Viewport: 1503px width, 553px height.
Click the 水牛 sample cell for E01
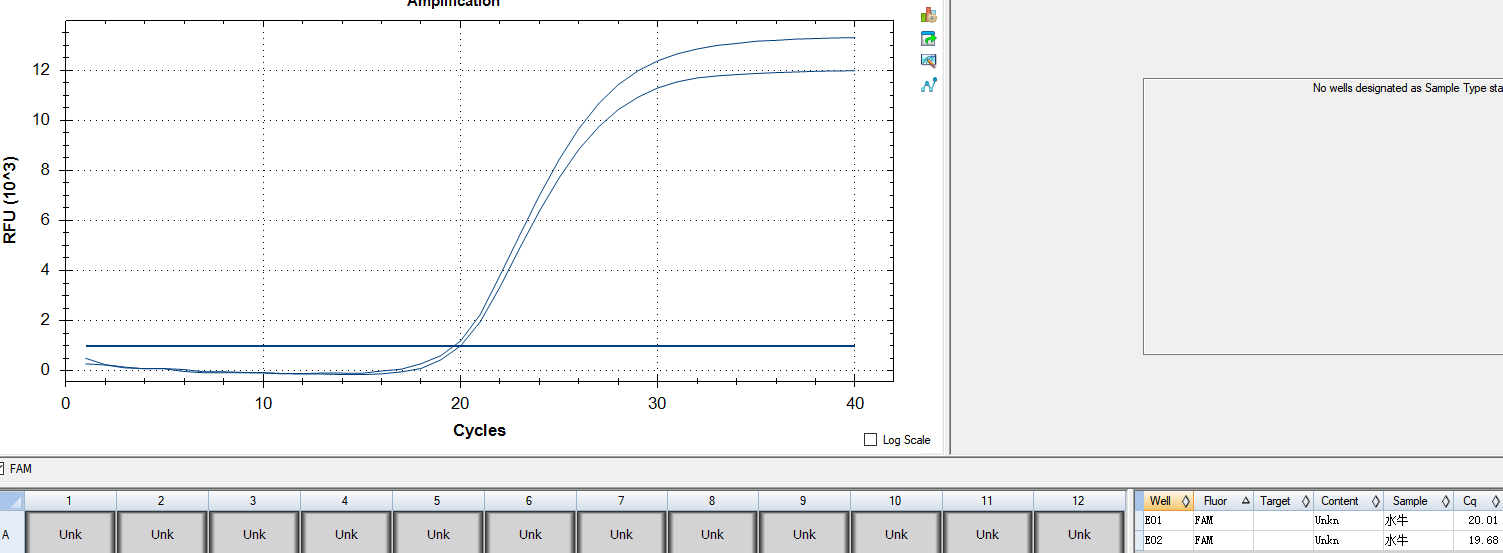[1418, 520]
